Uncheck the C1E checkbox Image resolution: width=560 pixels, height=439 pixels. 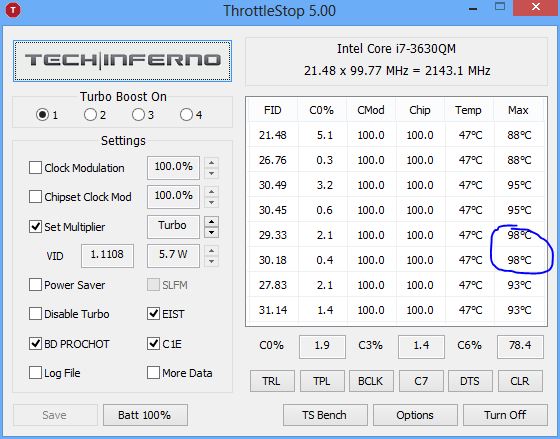click(x=153, y=344)
